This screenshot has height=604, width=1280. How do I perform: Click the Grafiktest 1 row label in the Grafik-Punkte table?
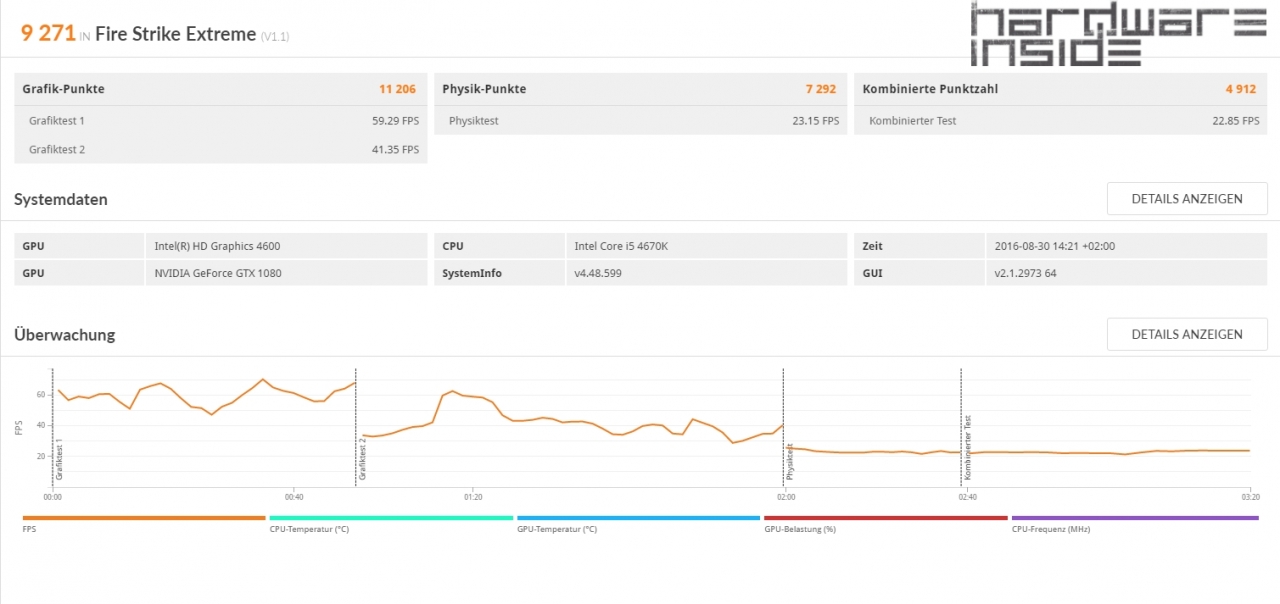tap(57, 121)
